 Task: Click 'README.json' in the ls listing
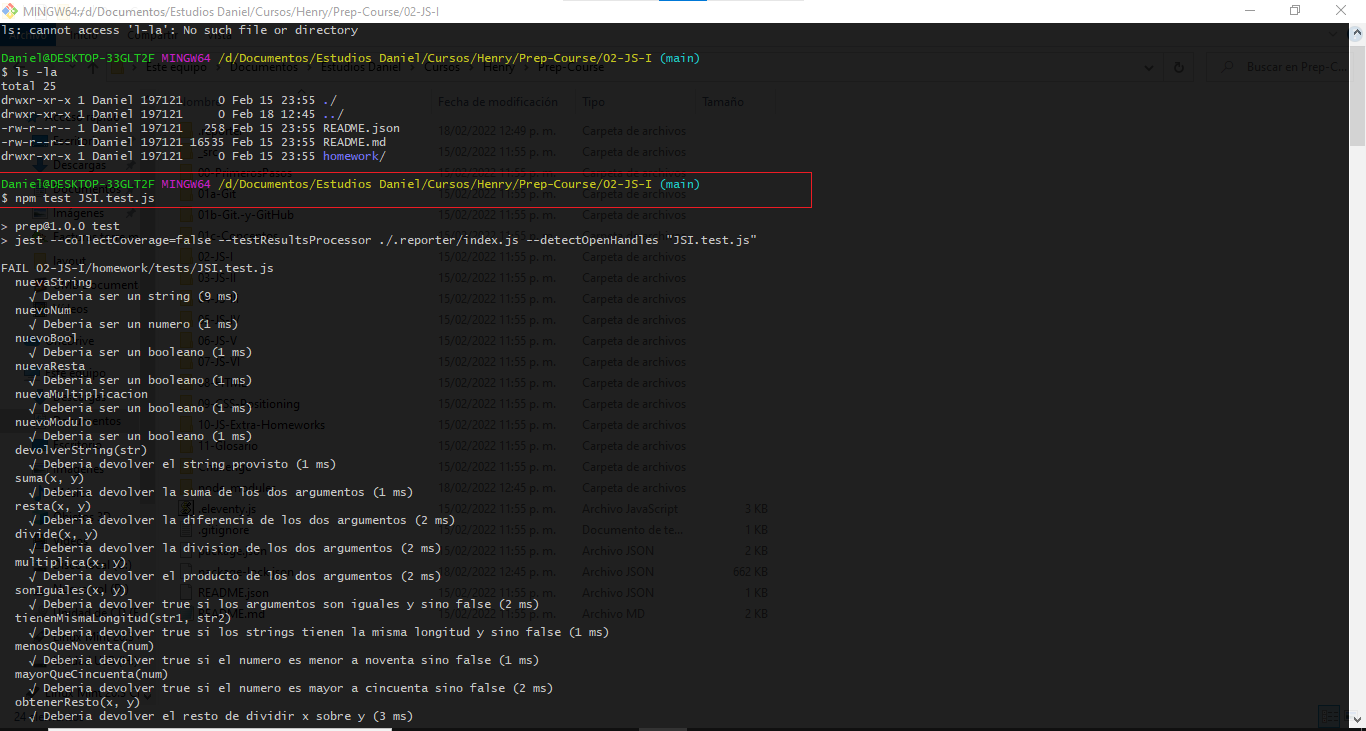[x=361, y=128]
